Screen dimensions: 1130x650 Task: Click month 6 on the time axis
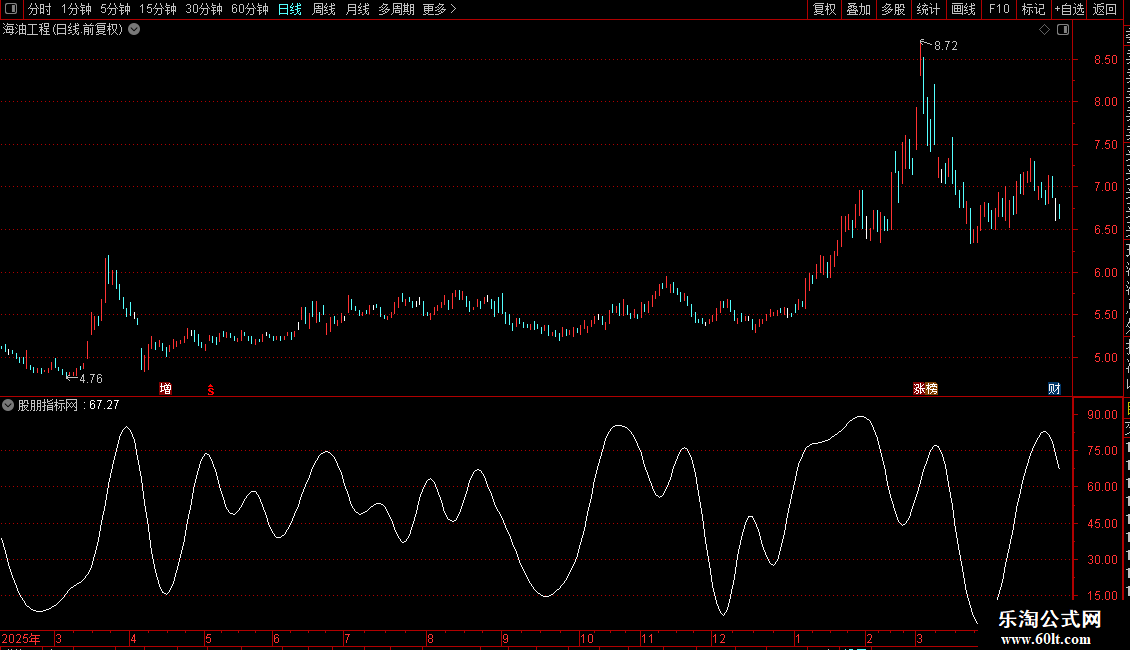276,638
